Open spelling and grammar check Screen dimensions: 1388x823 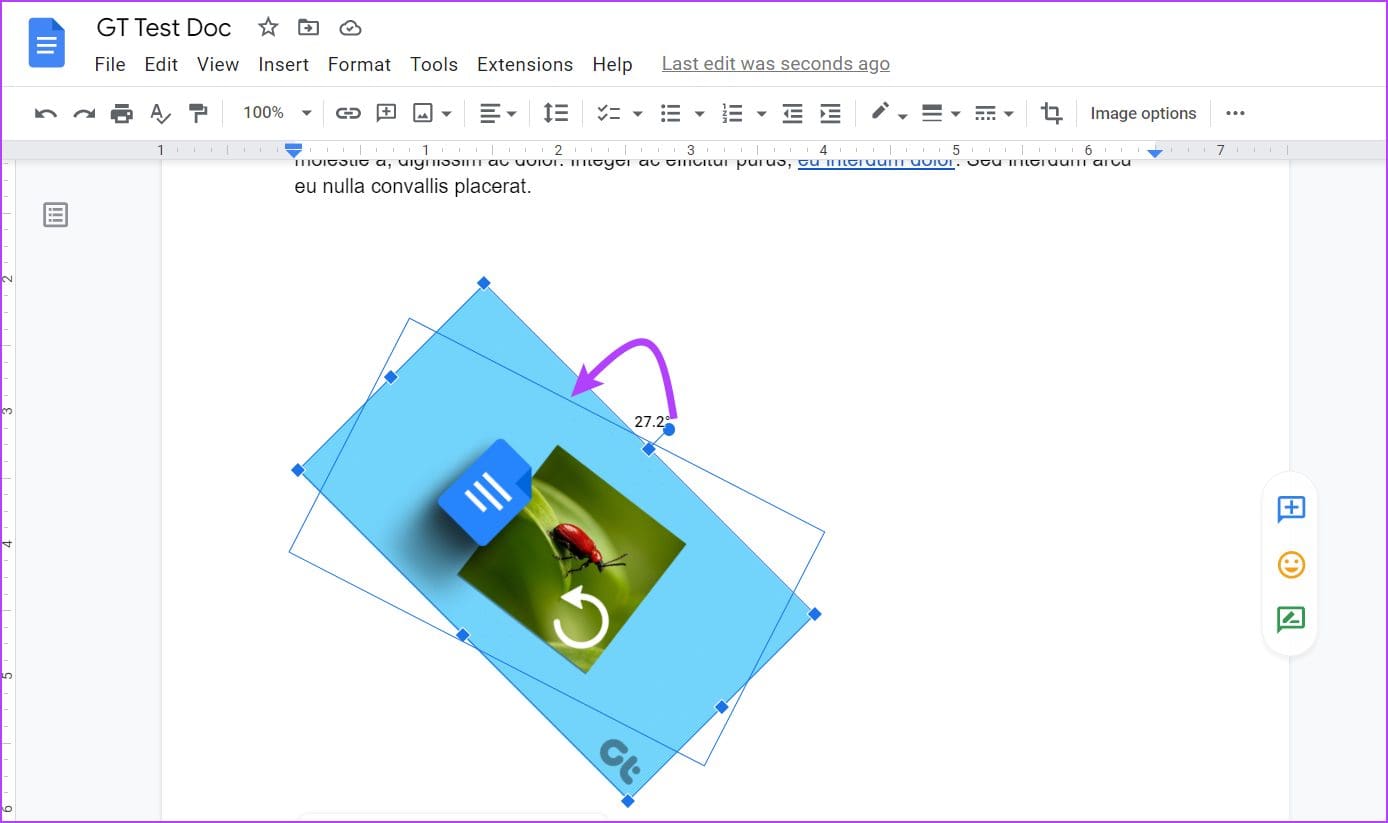160,113
